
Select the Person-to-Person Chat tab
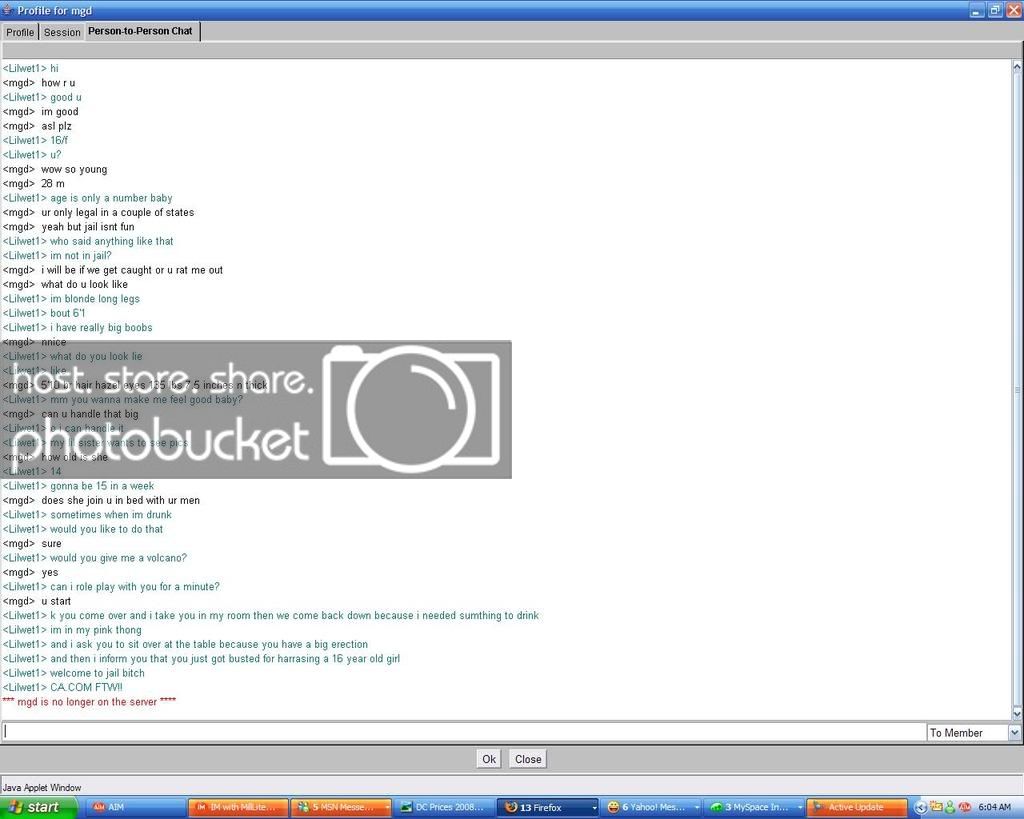[x=140, y=31]
